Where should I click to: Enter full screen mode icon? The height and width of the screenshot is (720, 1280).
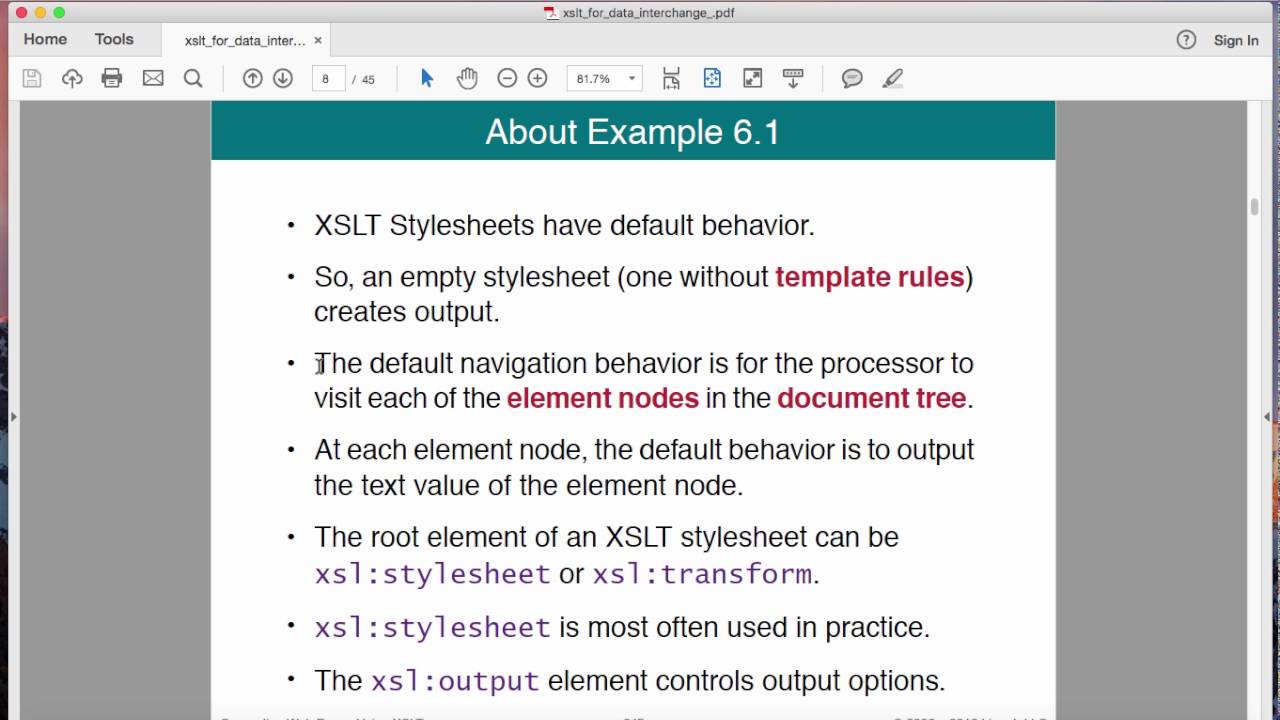click(x=752, y=78)
